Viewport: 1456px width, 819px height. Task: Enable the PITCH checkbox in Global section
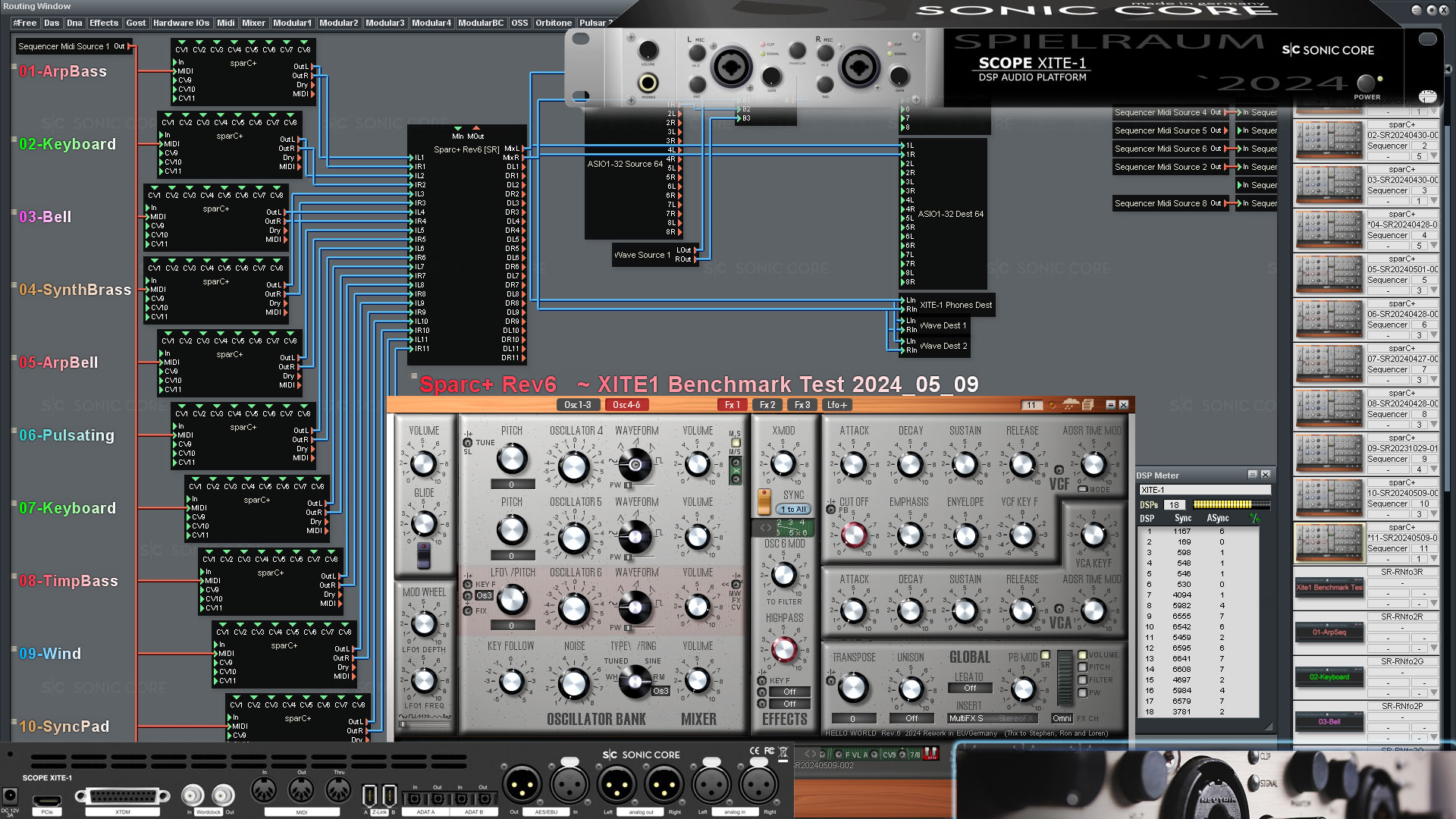click(x=1083, y=667)
